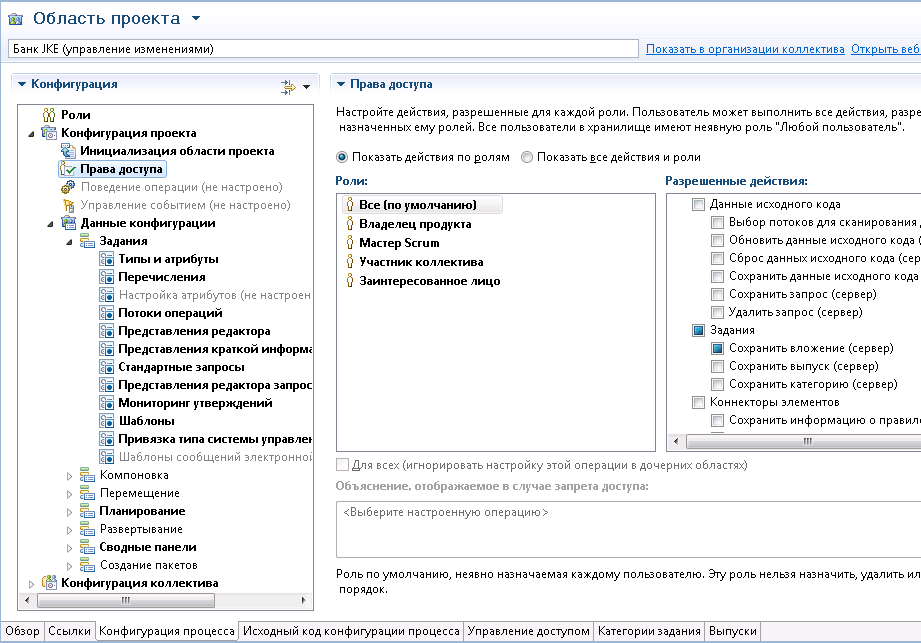This screenshot has height=643, width=921.
Task: Expand the Создание пакетов tree node
Action: [69, 566]
